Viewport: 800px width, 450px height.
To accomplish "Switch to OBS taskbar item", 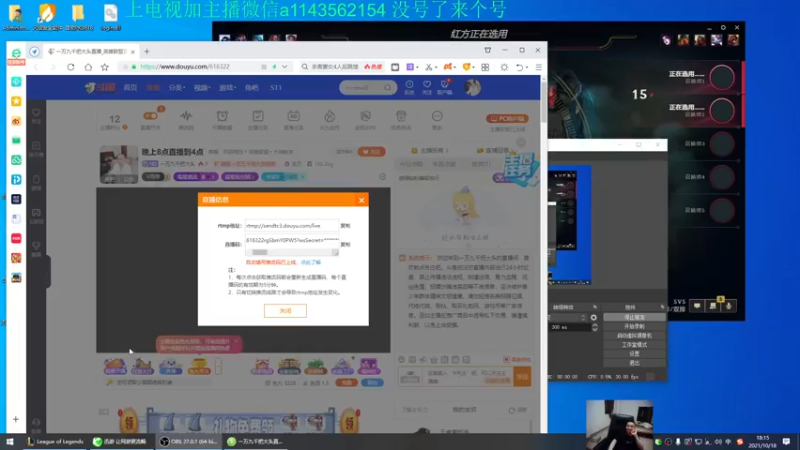I will point(188,442).
